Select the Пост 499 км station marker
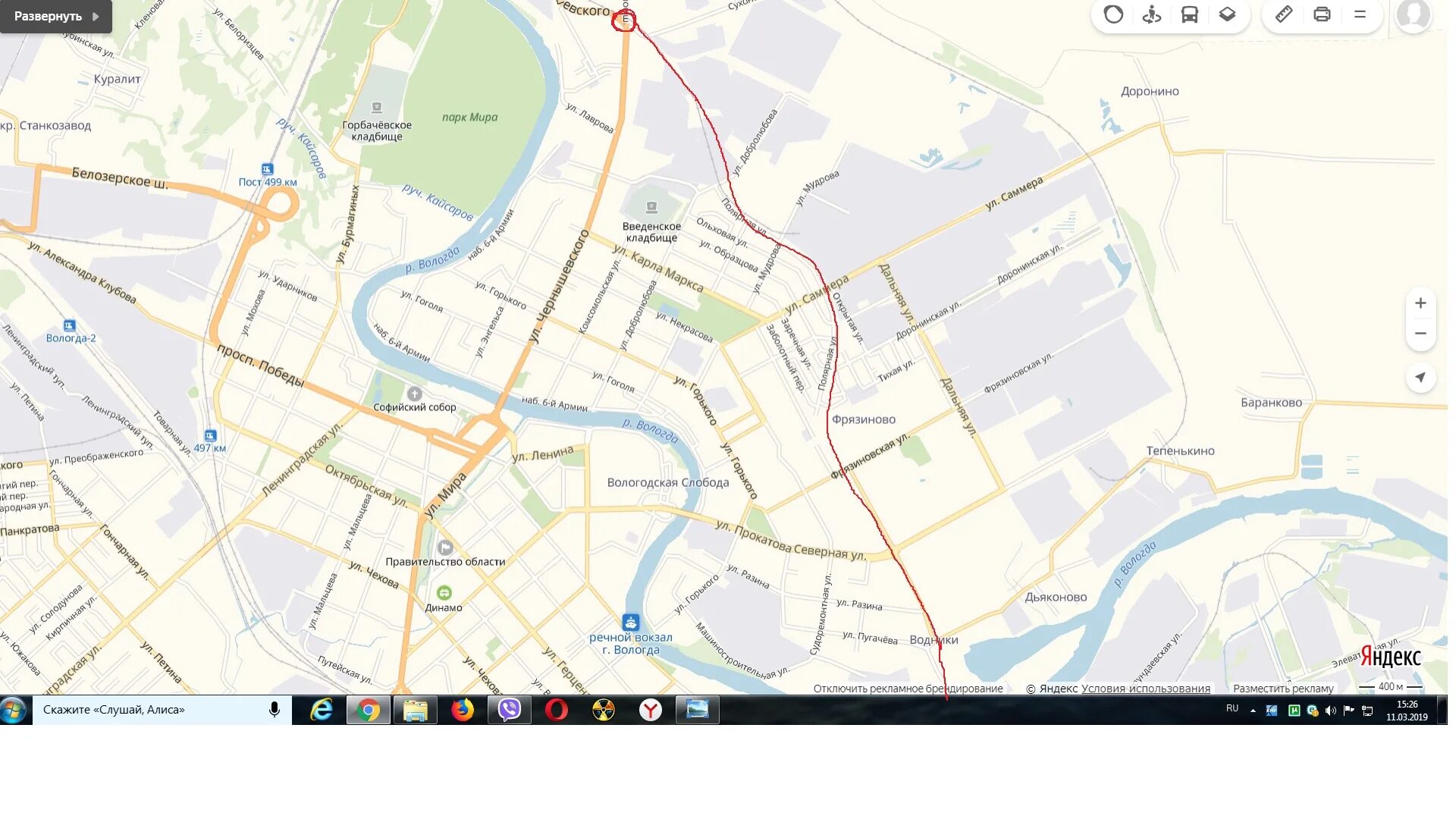This screenshot has width=1456, height=819. (x=267, y=169)
